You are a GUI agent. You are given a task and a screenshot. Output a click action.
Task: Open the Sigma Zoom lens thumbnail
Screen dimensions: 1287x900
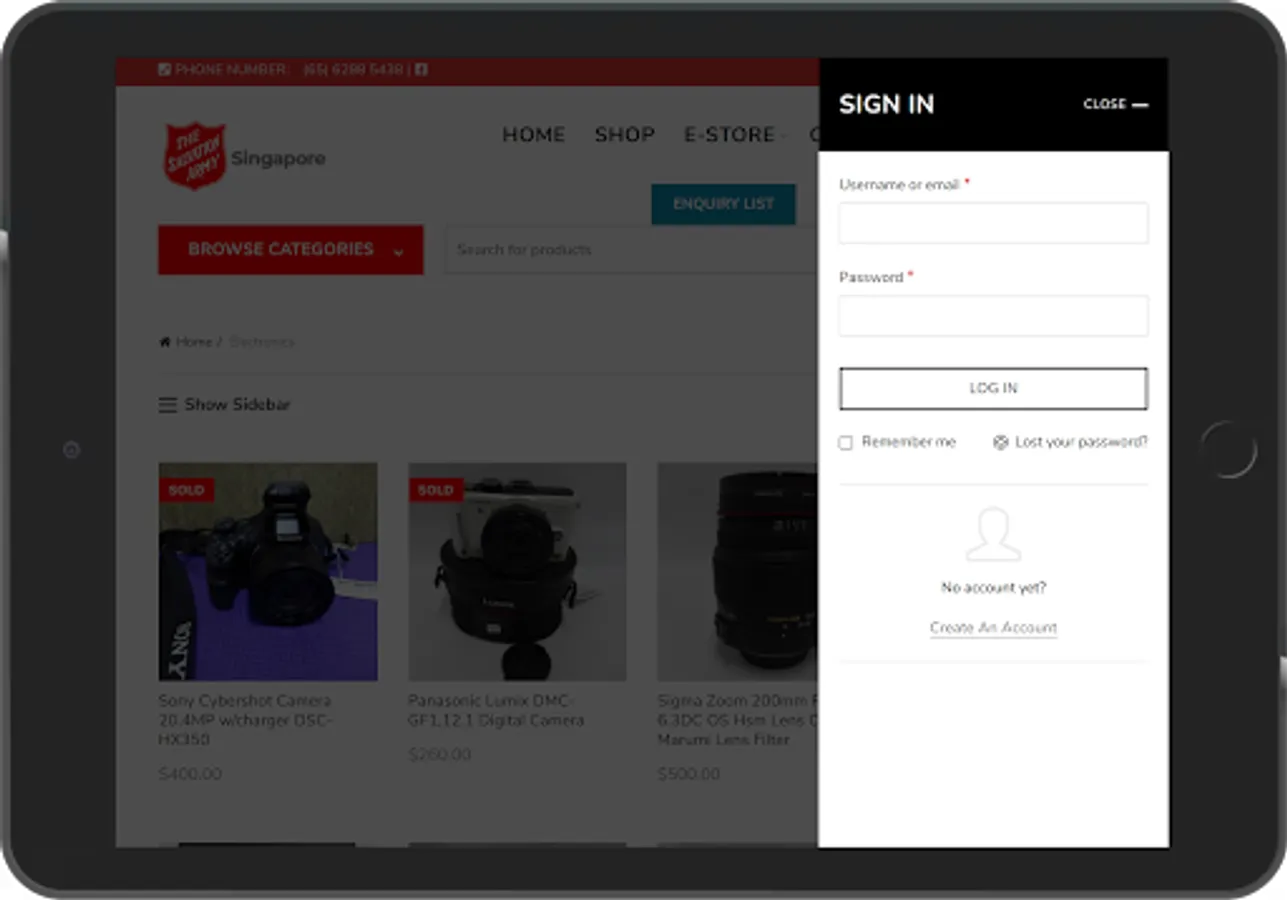click(738, 571)
